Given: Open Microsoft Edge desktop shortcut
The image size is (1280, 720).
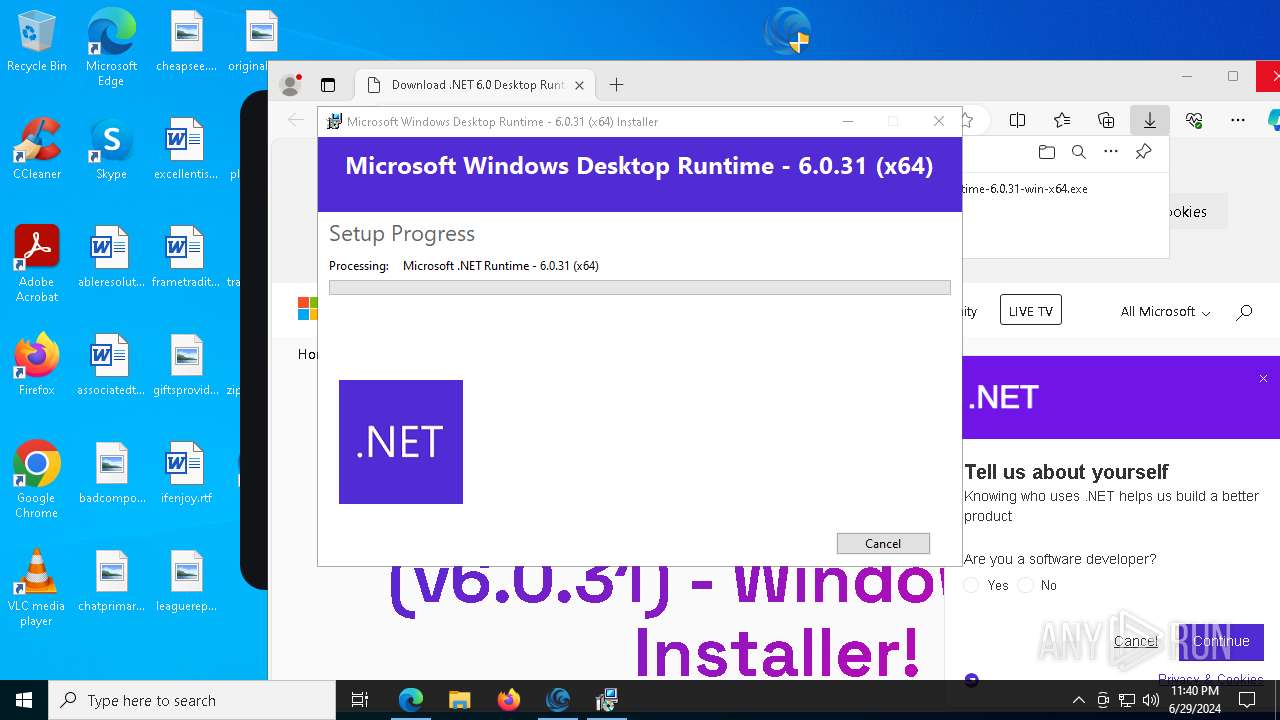Looking at the screenshot, I should [x=111, y=47].
